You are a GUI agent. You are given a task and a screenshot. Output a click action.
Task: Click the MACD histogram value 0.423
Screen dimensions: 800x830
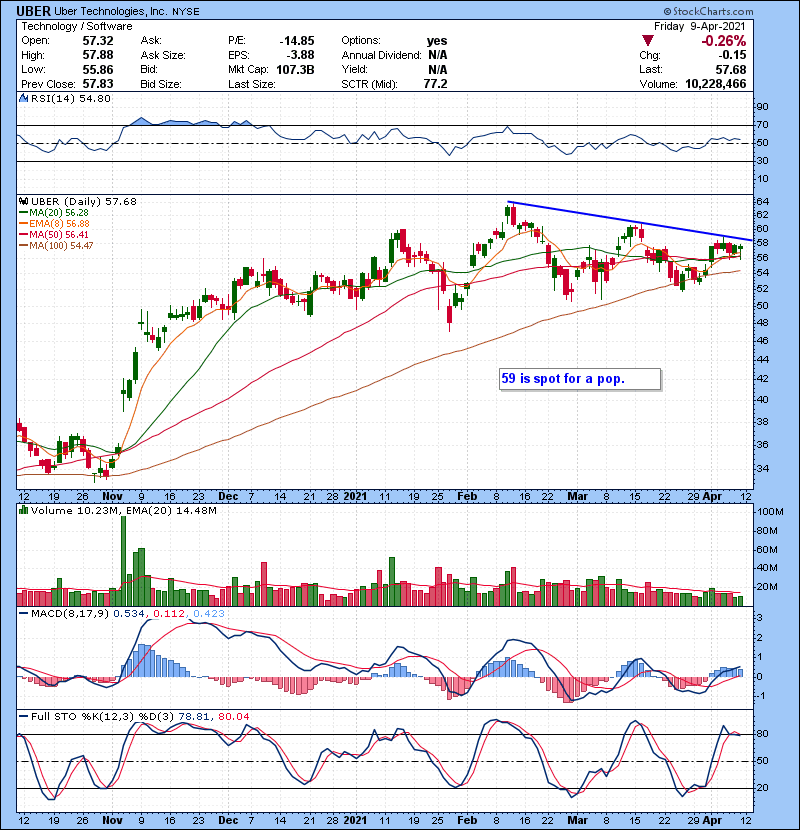tap(209, 614)
